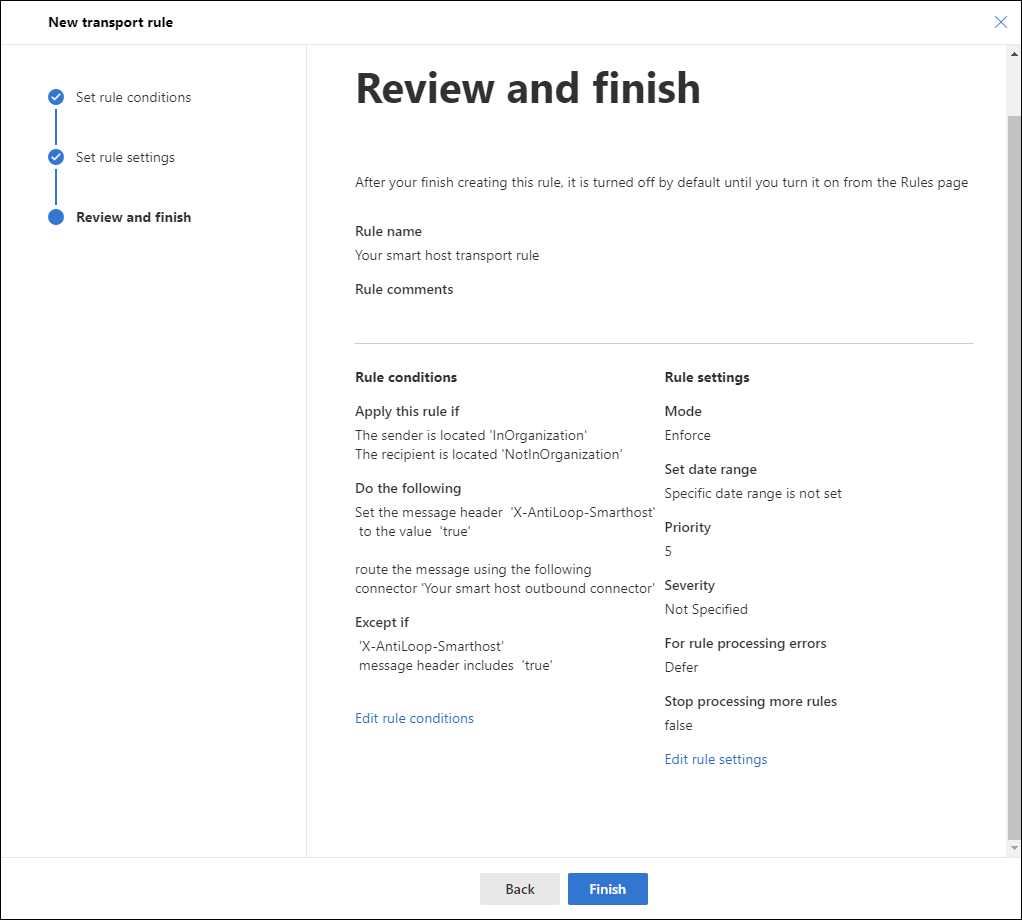The width and height of the screenshot is (1022, 920).
Task: Click the Set rule settings checkmark icon
Action: pos(56,157)
